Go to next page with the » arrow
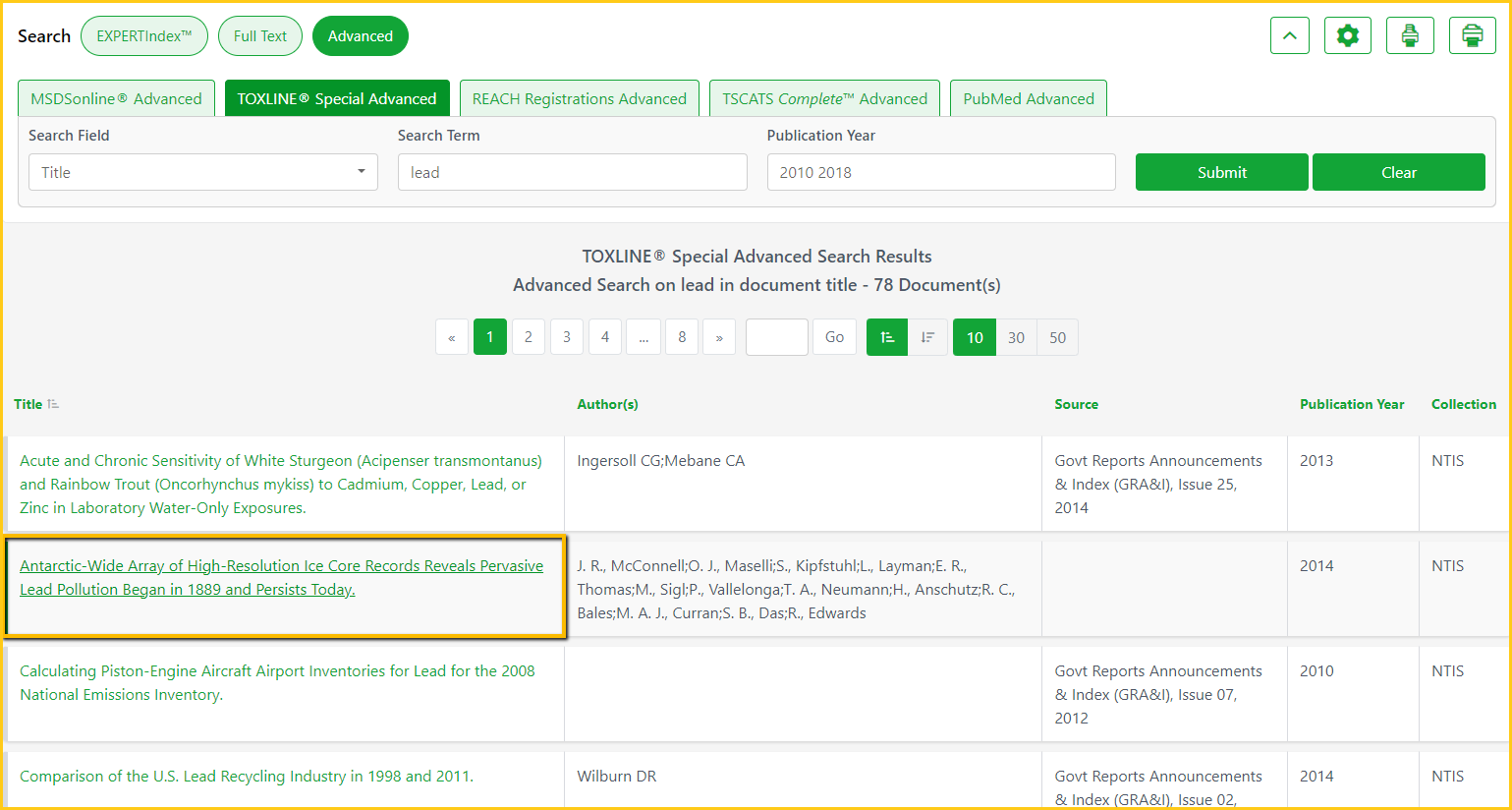Screen dimensions: 1512x810 [719, 337]
